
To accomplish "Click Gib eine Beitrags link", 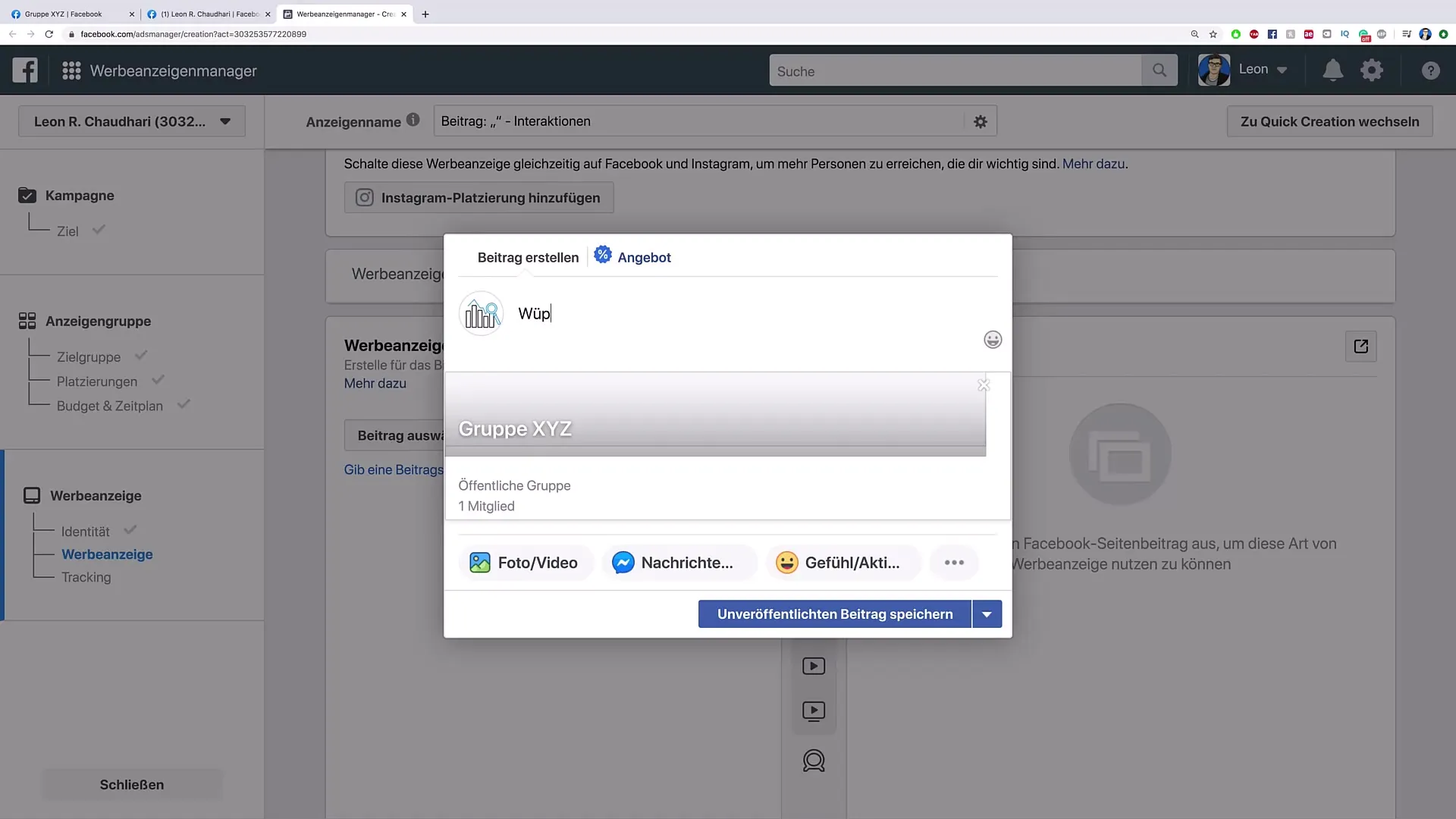I will 394,469.
